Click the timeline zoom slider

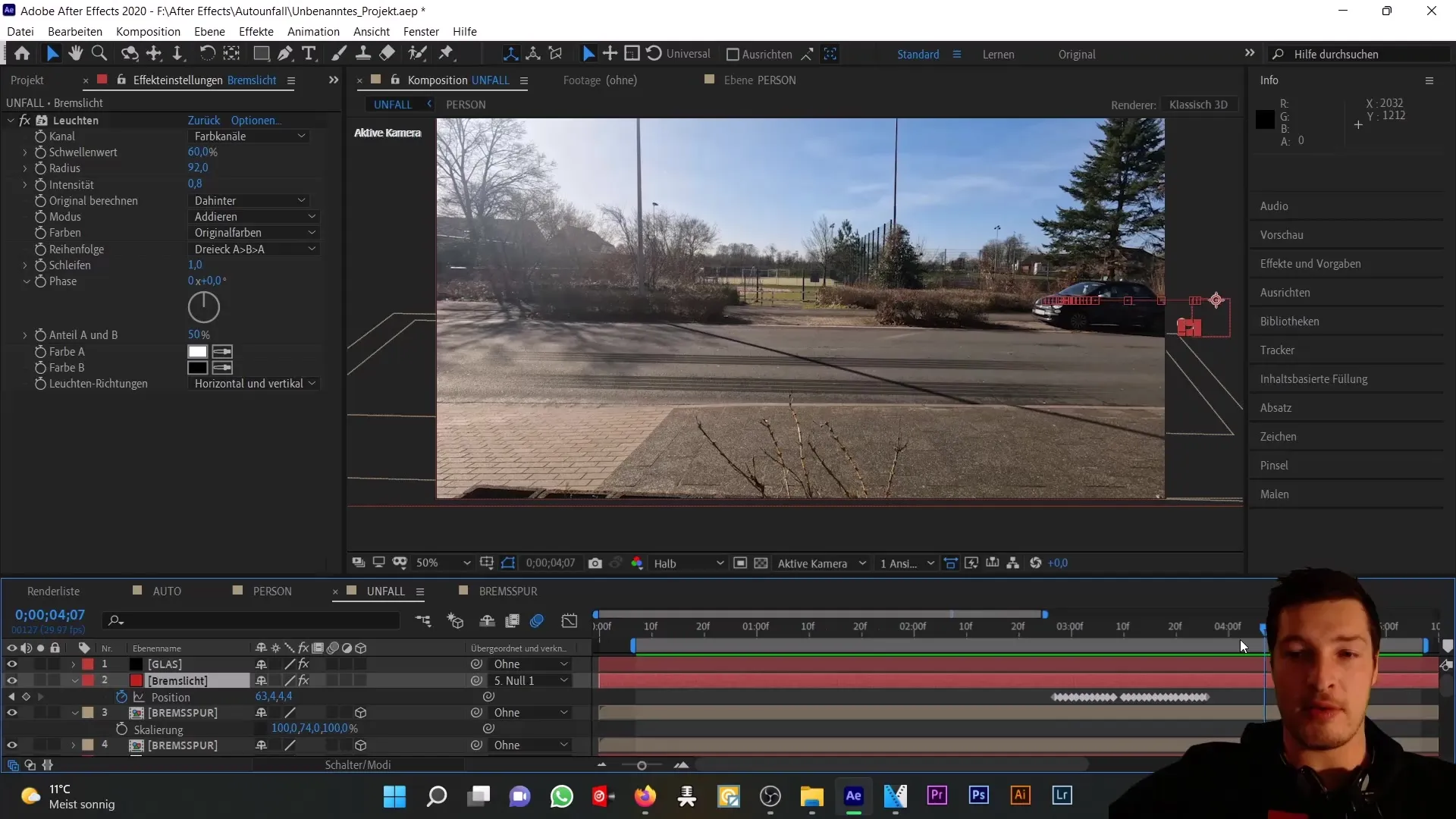point(642,765)
